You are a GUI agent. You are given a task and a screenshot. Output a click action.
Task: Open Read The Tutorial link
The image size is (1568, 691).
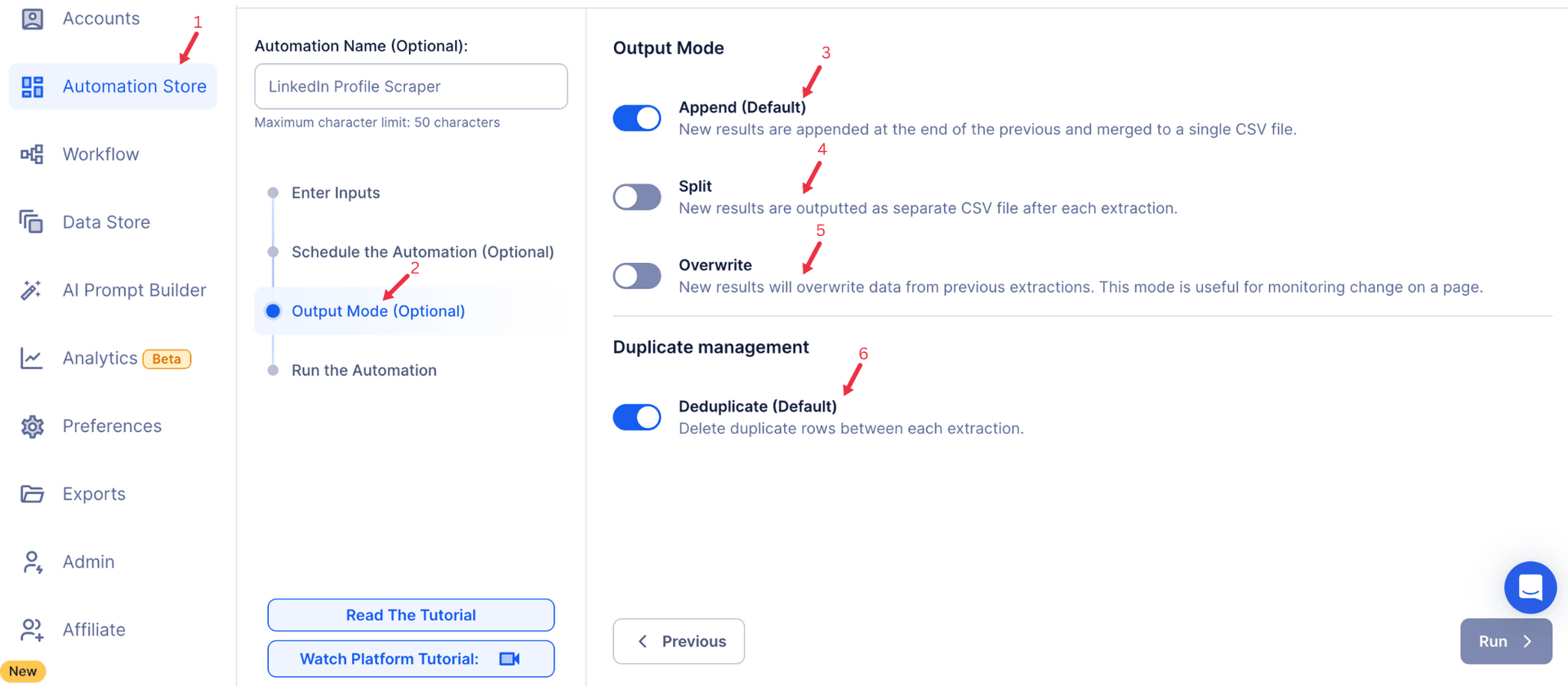(411, 615)
